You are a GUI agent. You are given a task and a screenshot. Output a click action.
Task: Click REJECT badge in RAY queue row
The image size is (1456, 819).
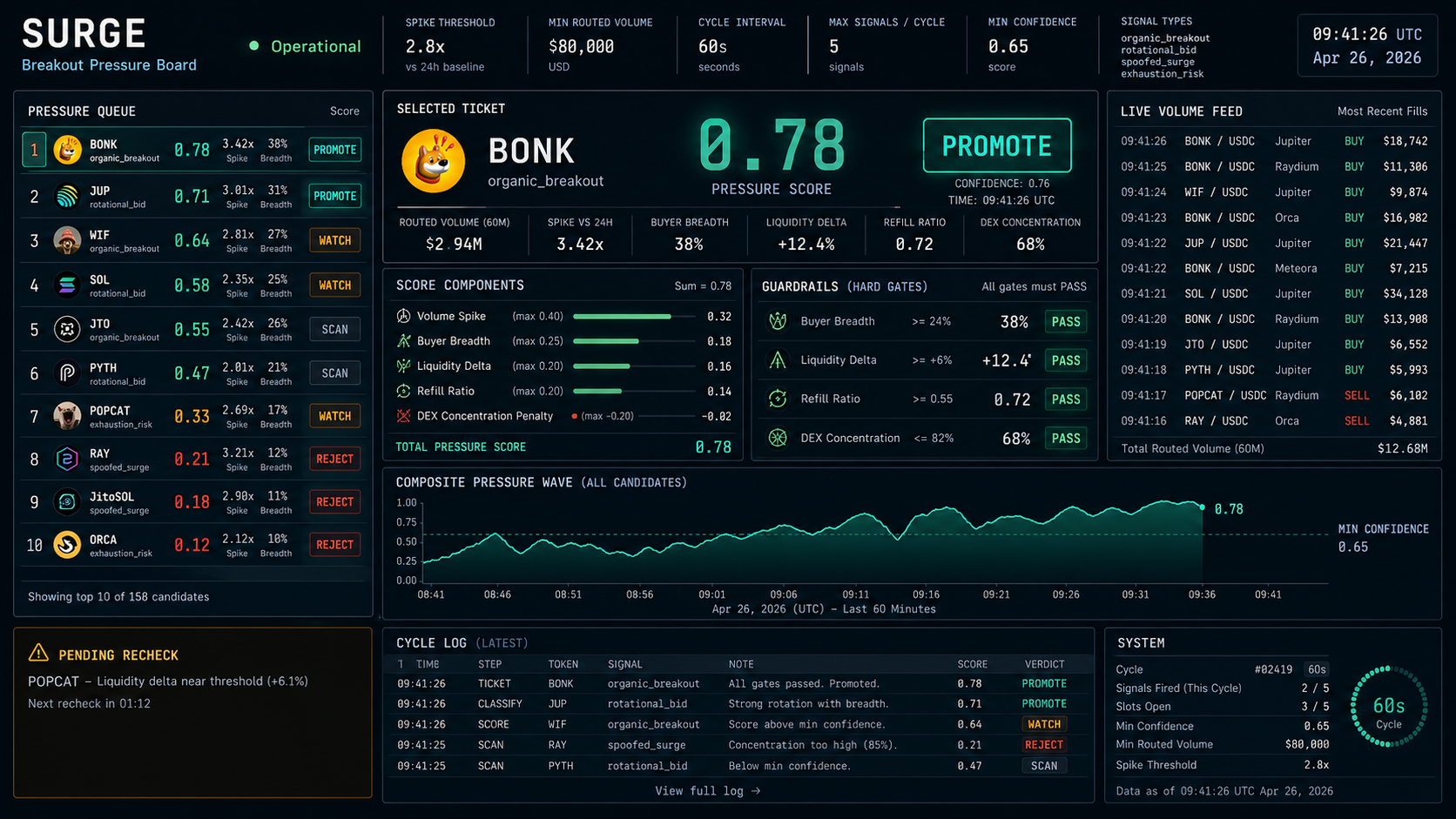335,459
